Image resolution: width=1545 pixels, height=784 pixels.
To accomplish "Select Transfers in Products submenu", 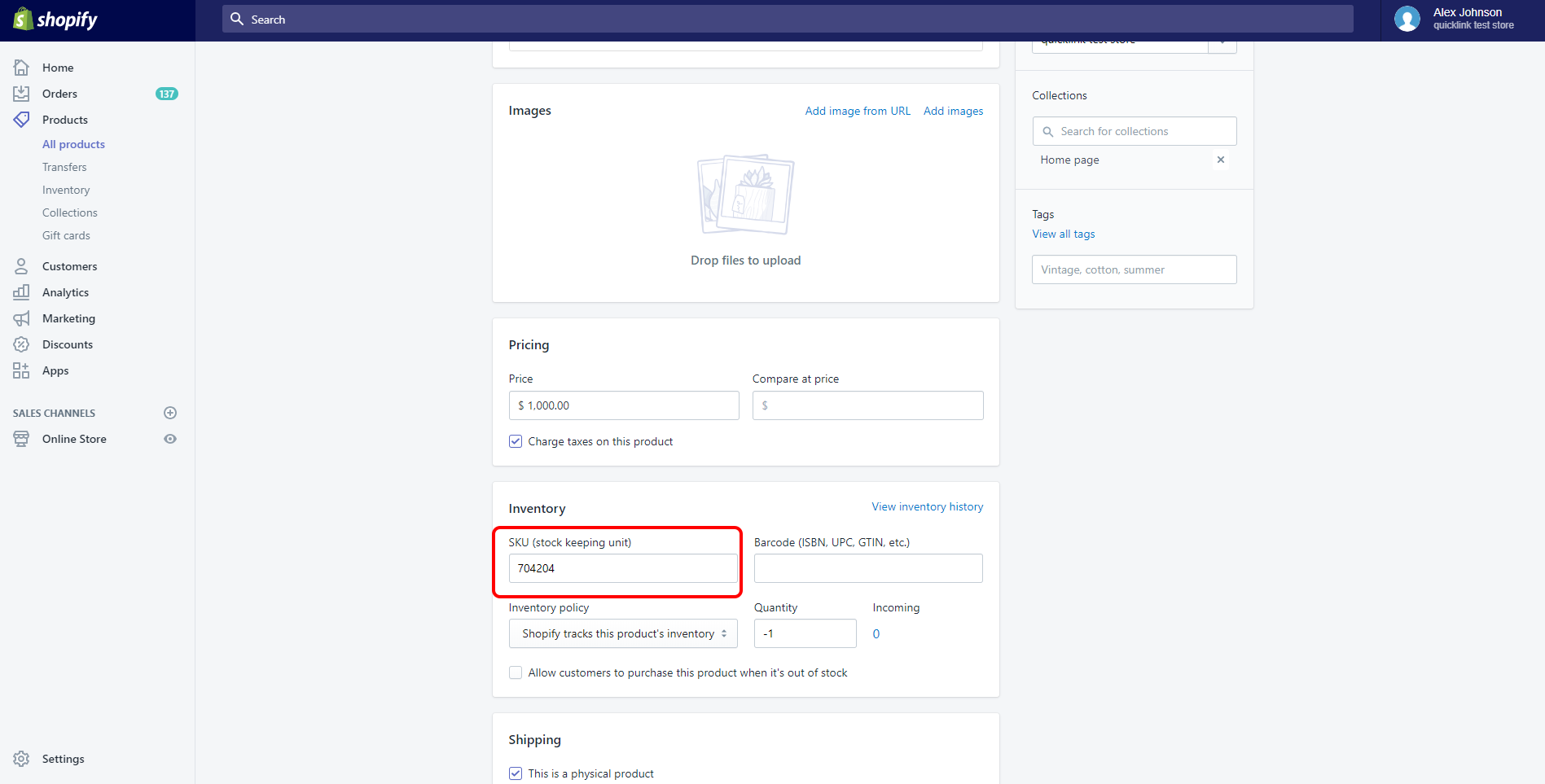I will point(64,167).
